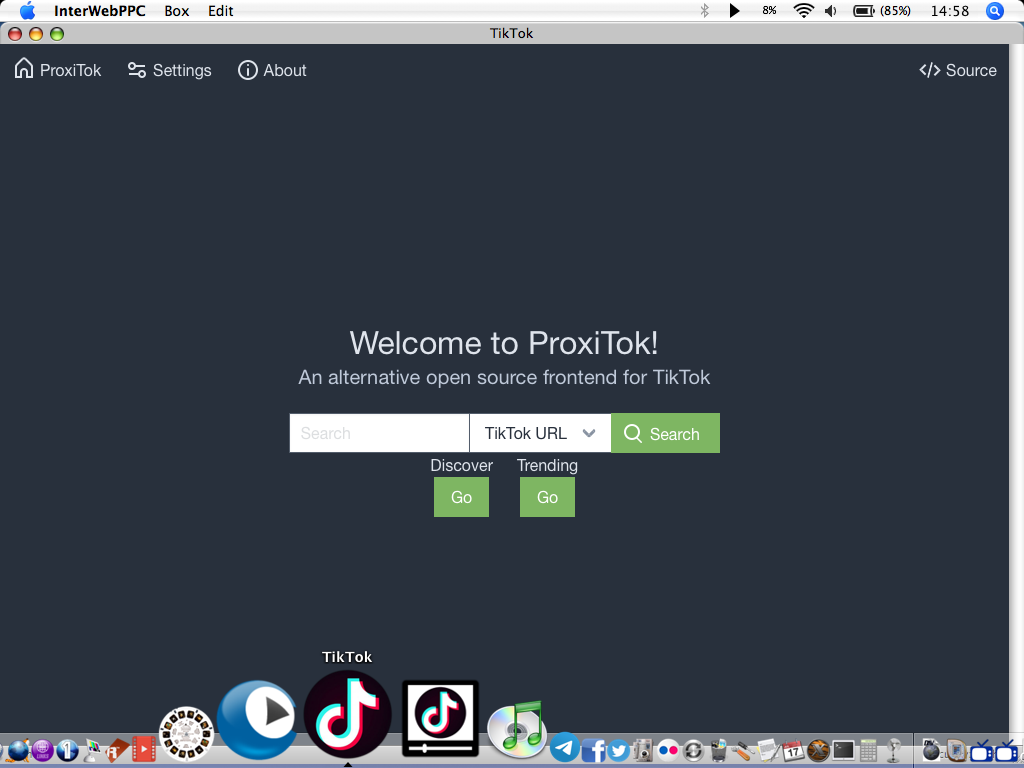Open the Box menu
Image resolution: width=1024 pixels, height=768 pixels.
[x=176, y=10]
